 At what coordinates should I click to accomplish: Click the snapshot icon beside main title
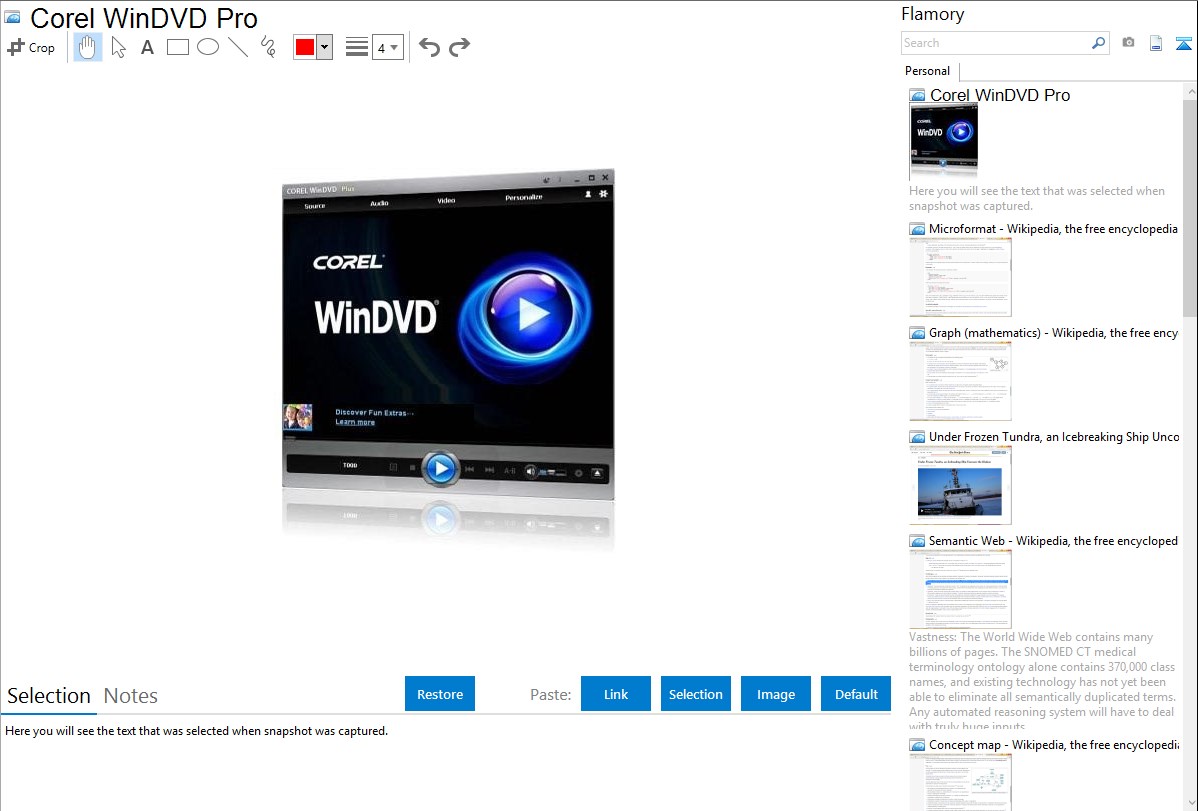point(13,17)
